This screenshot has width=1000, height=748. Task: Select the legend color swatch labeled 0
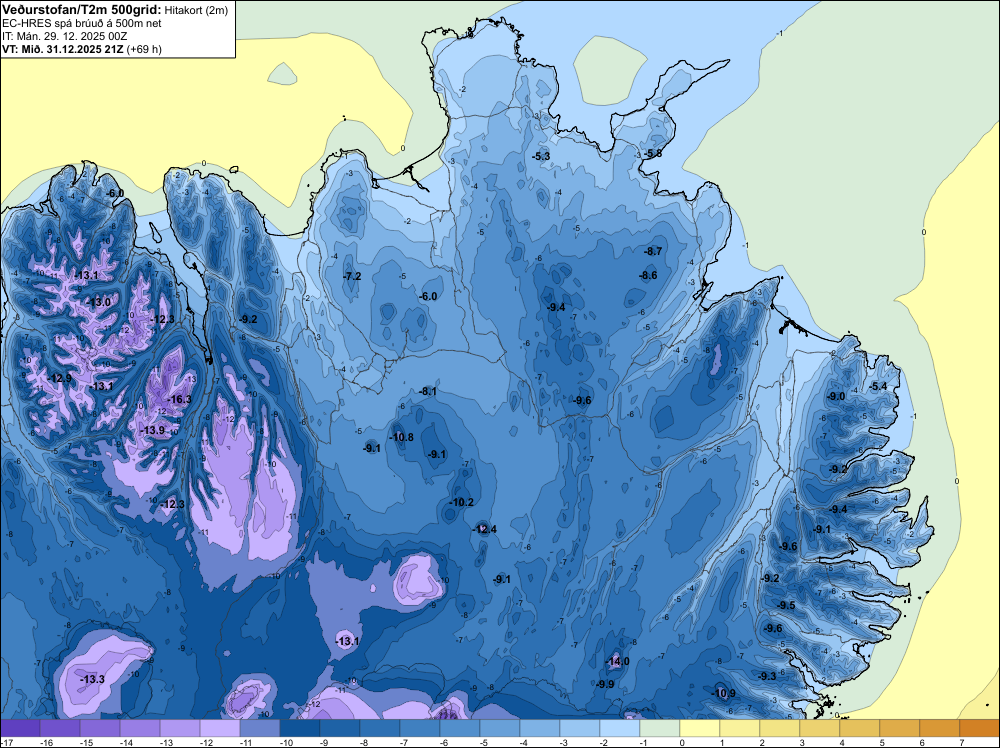[700, 728]
